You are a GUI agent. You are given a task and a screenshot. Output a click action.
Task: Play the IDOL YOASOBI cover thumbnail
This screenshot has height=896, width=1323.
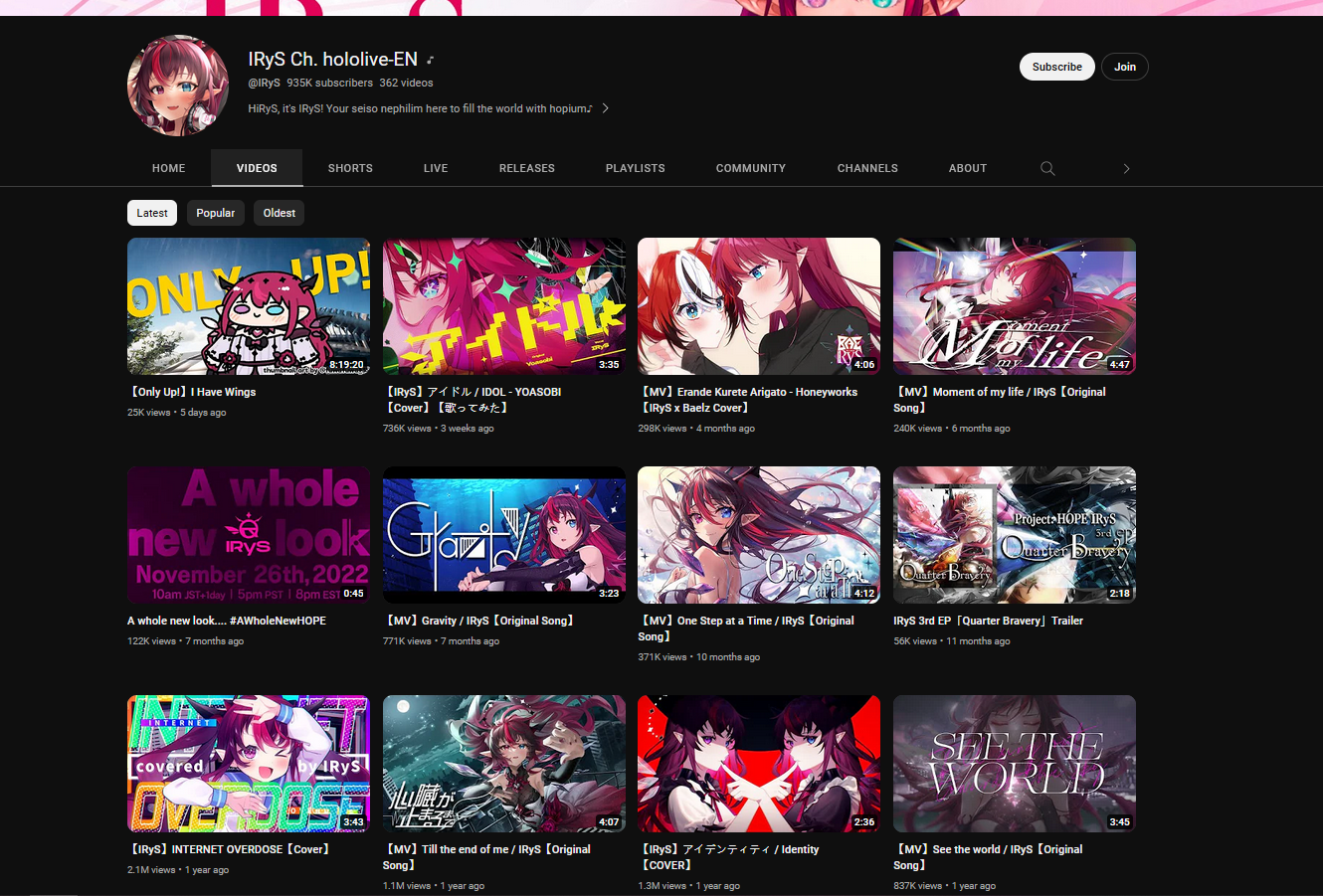pos(504,306)
